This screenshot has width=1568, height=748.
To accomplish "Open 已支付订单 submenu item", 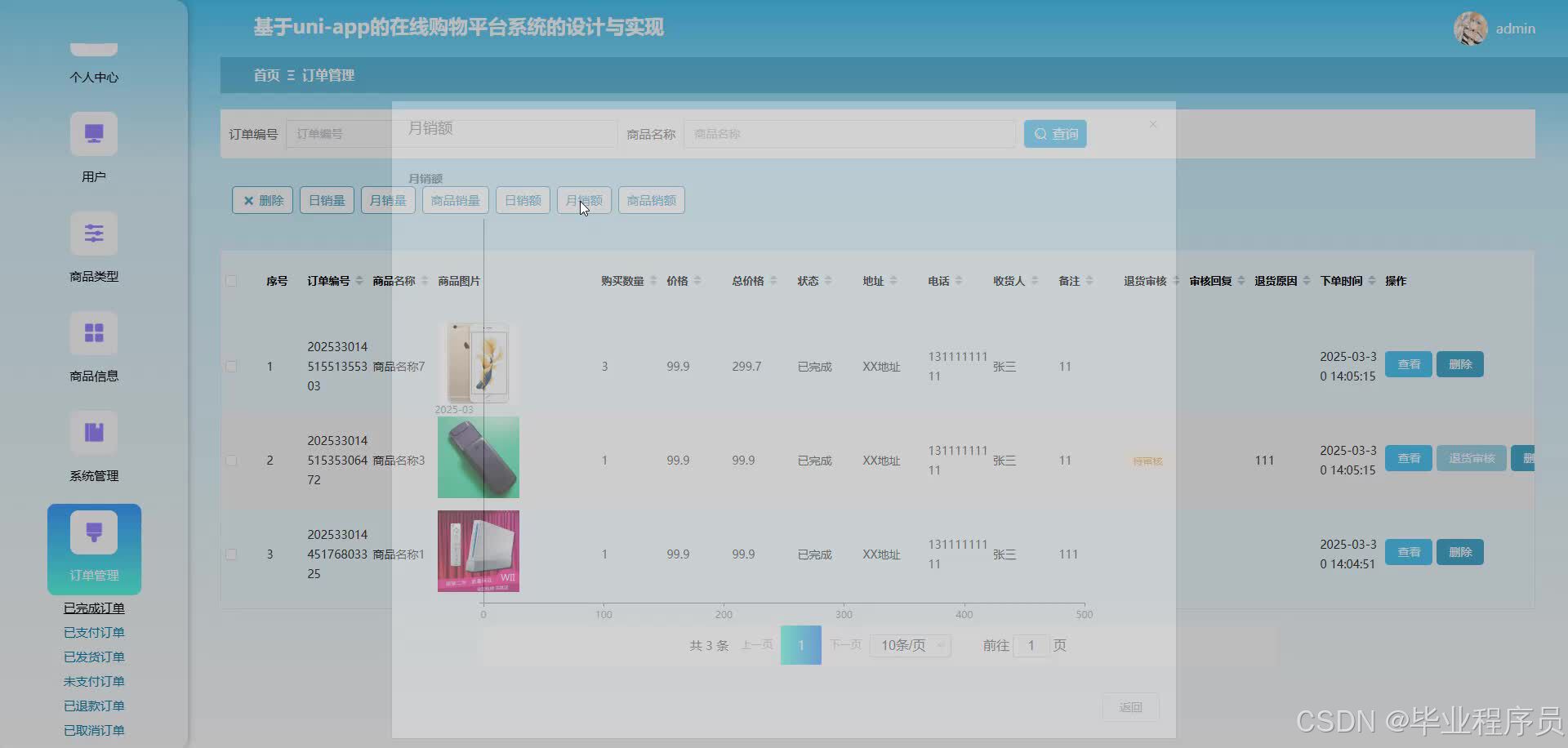I will [x=94, y=633].
